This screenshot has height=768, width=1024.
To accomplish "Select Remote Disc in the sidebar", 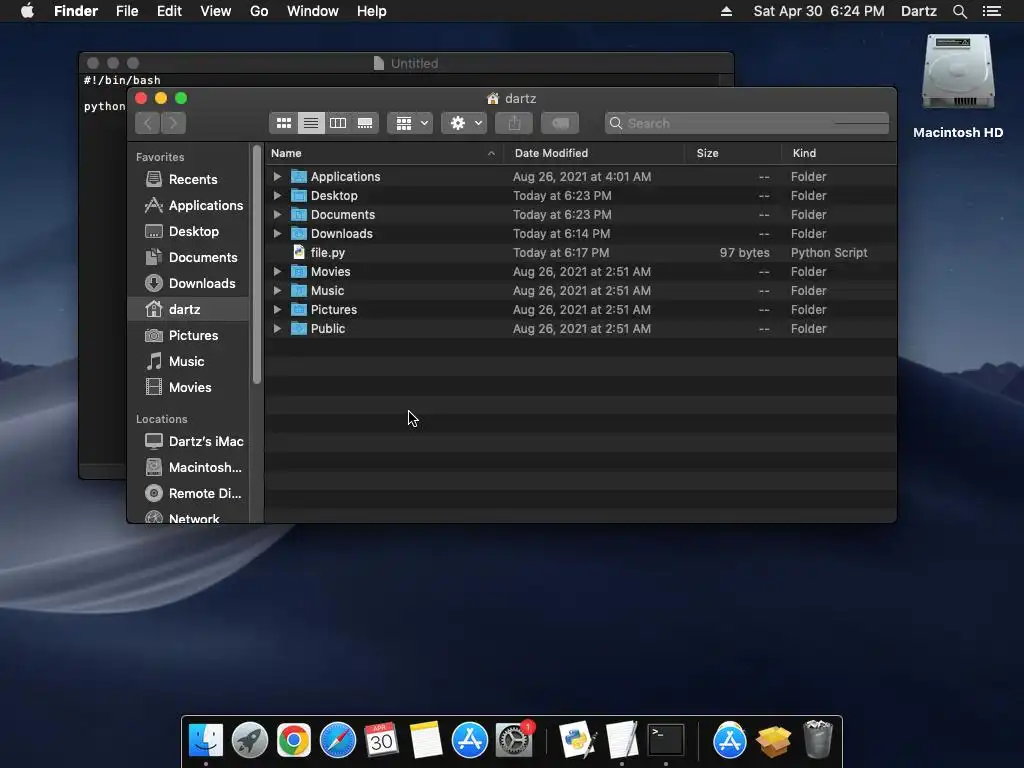I will [x=188, y=494].
